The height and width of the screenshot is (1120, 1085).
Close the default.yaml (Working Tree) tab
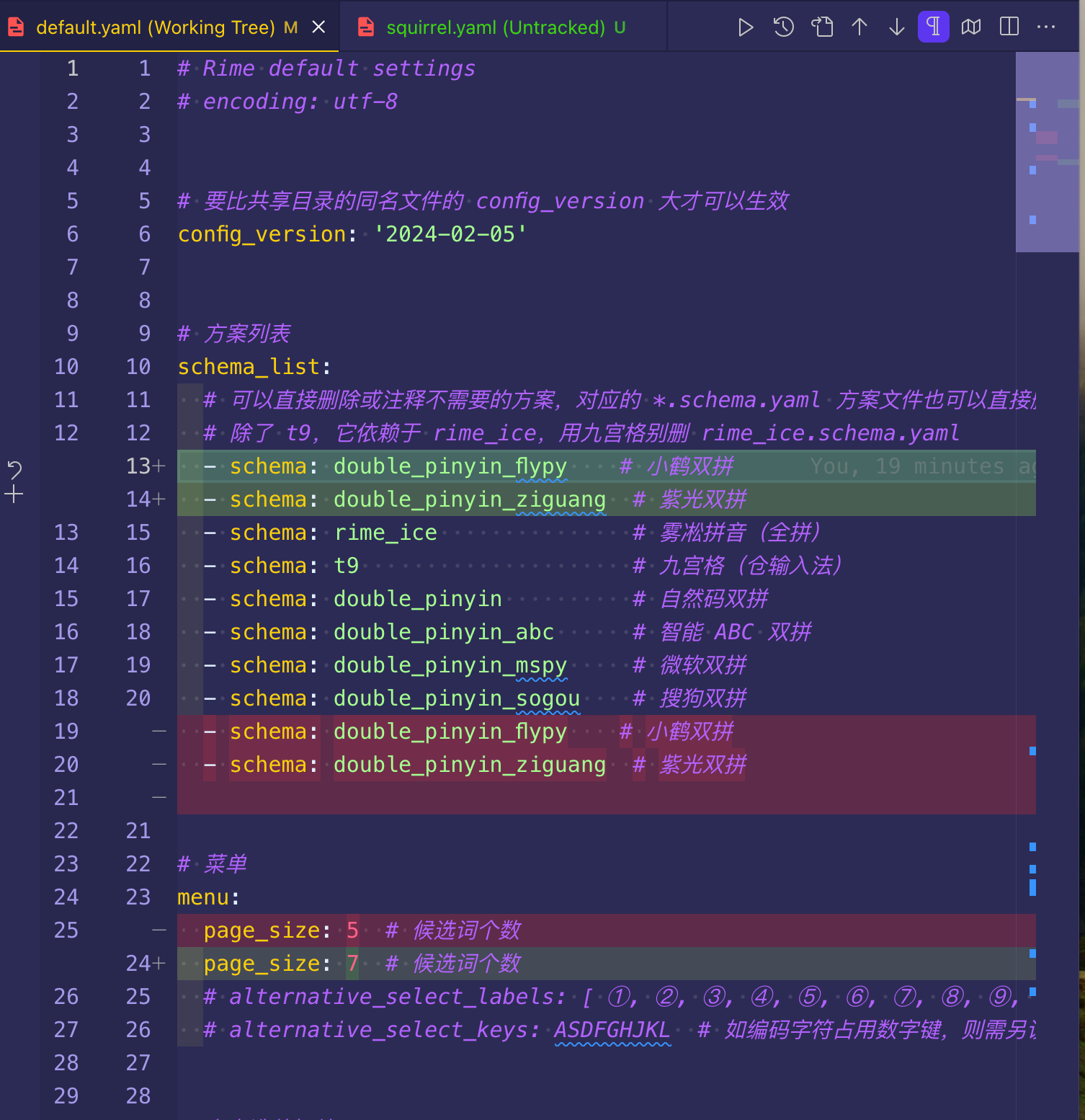click(318, 27)
